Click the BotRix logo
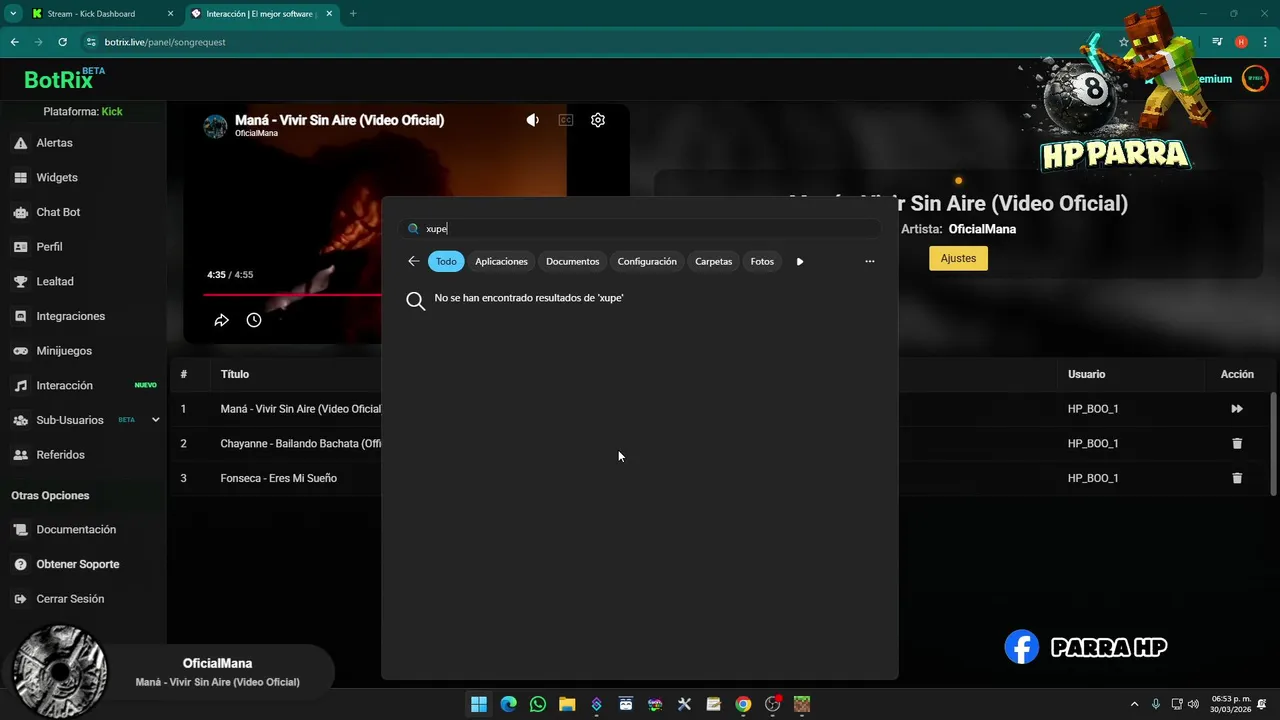Image resolution: width=1280 pixels, height=720 pixels. click(64, 78)
